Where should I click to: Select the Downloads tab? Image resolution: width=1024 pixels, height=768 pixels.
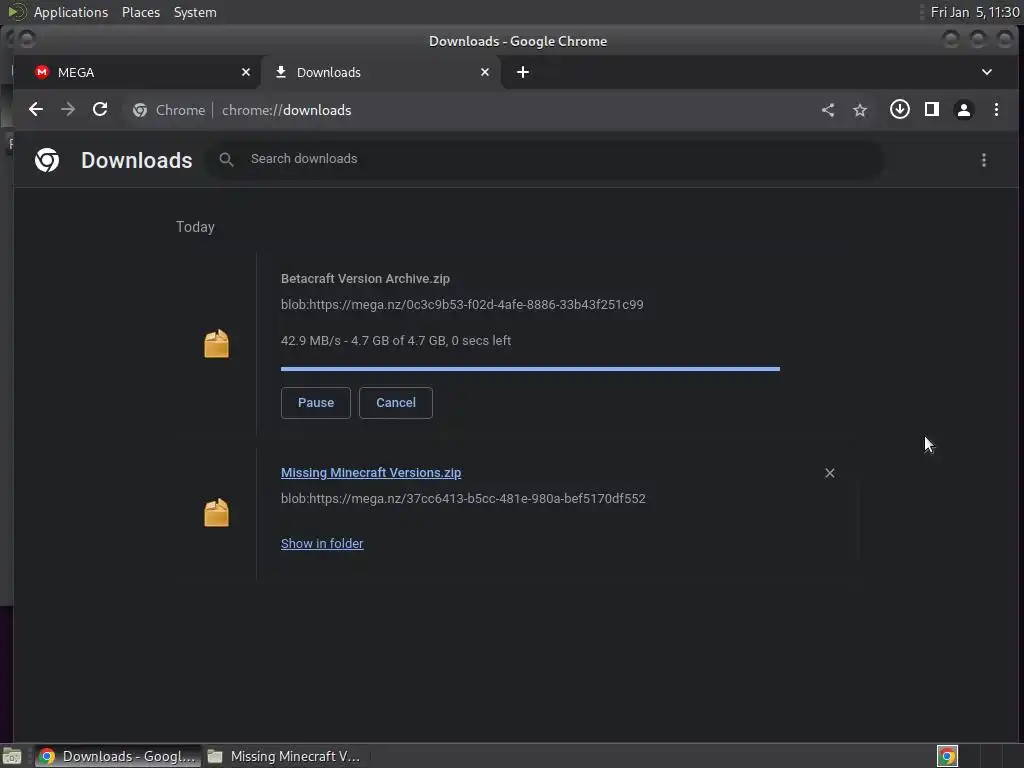click(381, 72)
